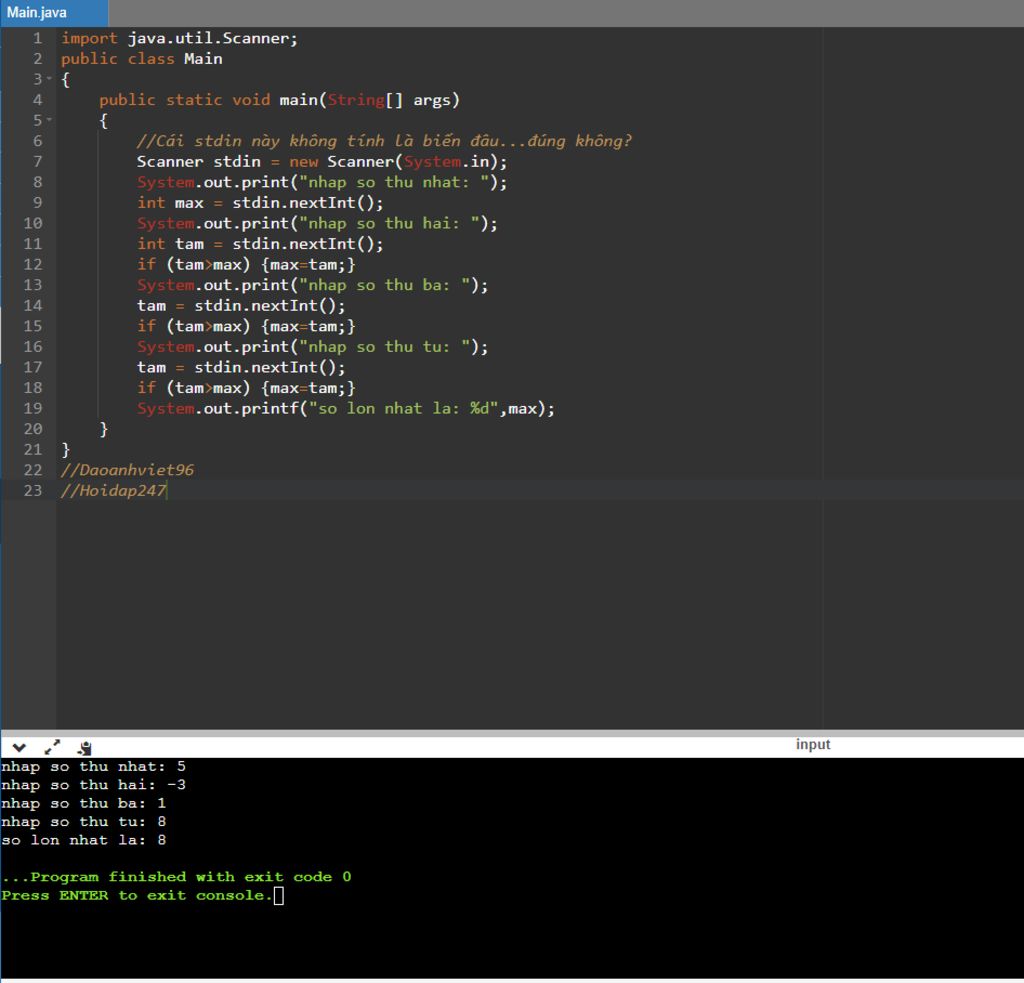Screen dimensions: 1024x983
Task: Click console output 'nhap so thu tu: 8'
Action: tap(84, 821)
